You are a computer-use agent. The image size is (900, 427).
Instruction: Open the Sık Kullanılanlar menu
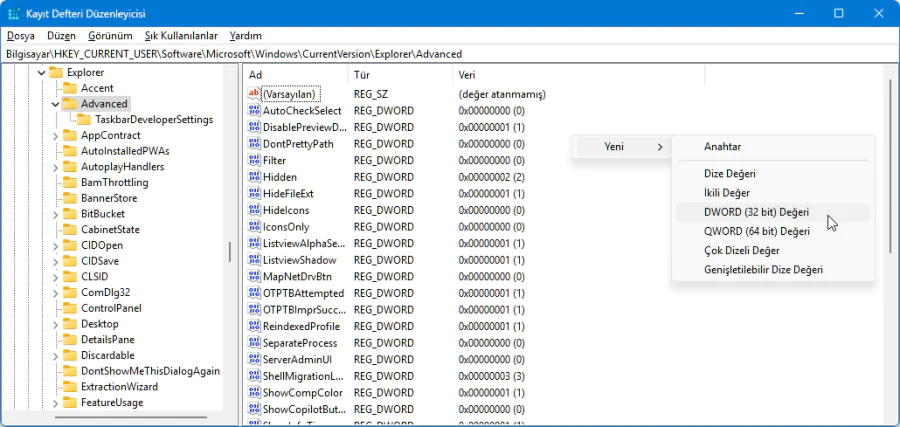coord(180,36)
